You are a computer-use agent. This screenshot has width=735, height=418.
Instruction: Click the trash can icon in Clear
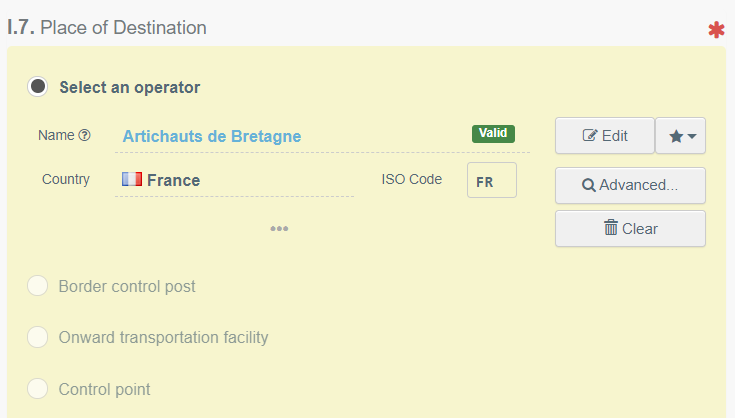[x=611, y=227]
